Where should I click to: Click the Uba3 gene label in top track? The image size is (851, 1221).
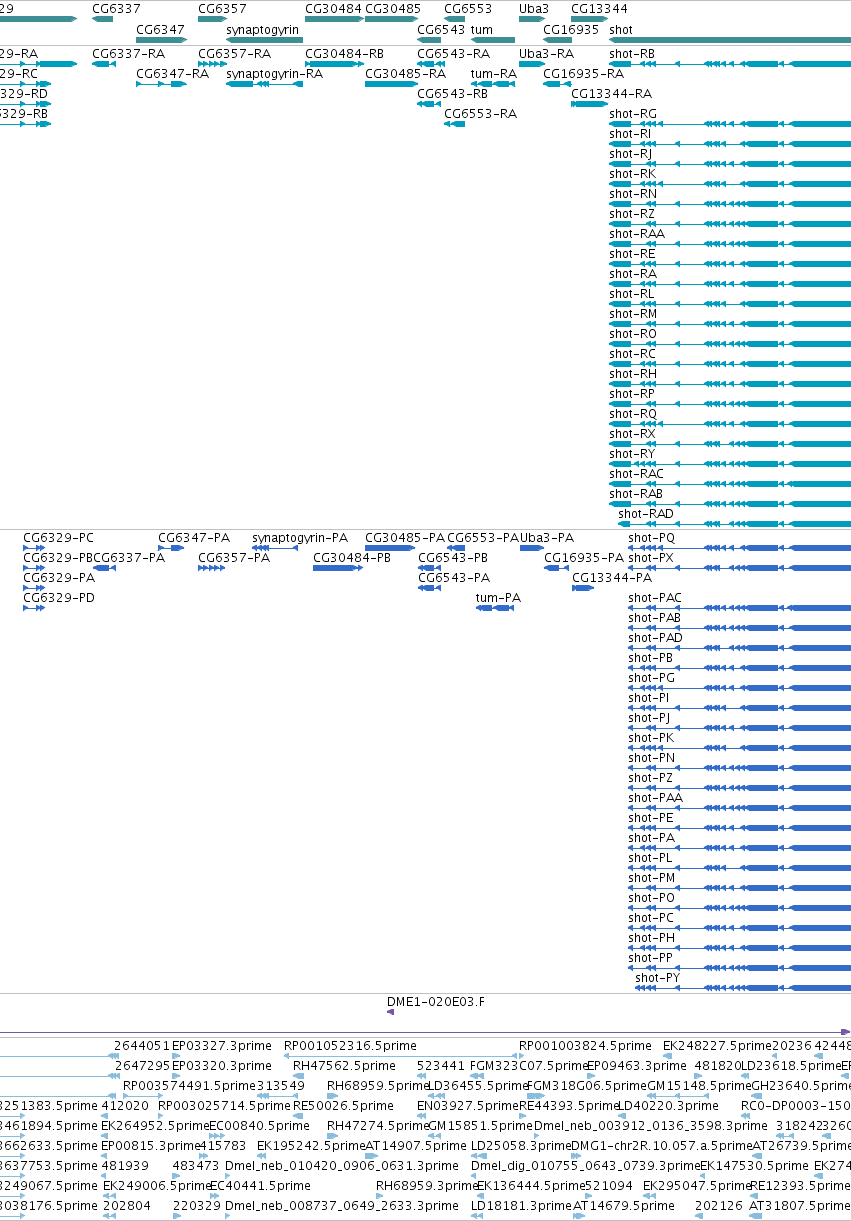coord(534,8)
